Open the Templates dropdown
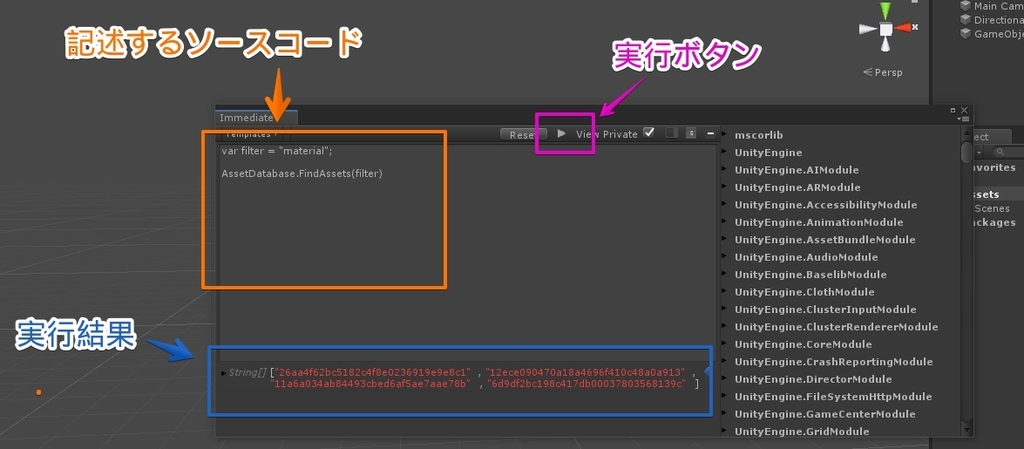 [250, 134]
